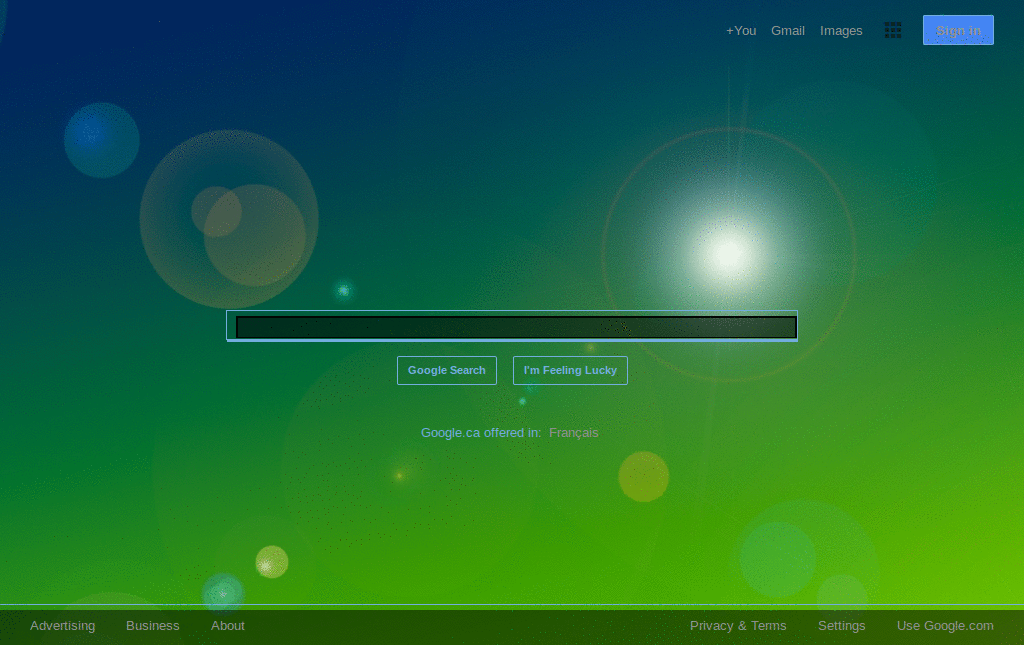The height and width of the screenshot is (645, 1024).
Task: Open the +You link
Action: click(x=741, y=31)
